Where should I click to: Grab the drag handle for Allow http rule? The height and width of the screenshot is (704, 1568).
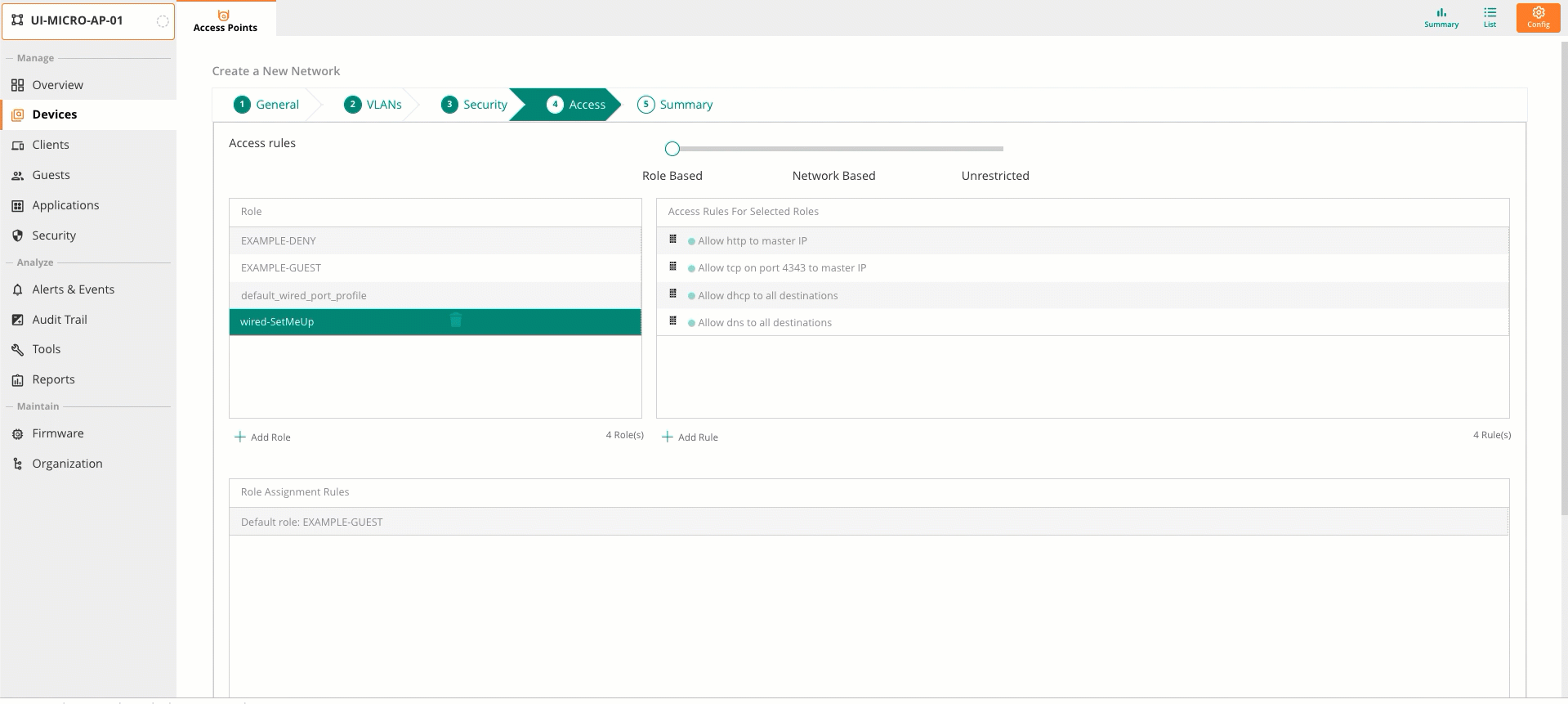672,239
